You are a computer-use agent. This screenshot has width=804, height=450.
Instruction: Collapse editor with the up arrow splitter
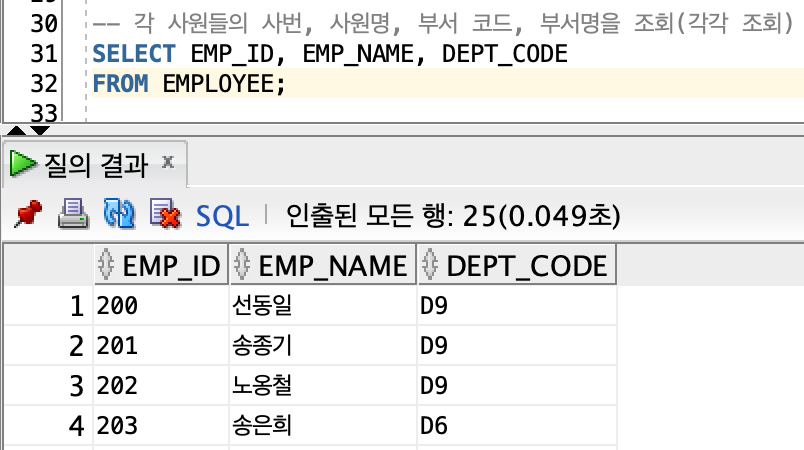pos(16,131)
